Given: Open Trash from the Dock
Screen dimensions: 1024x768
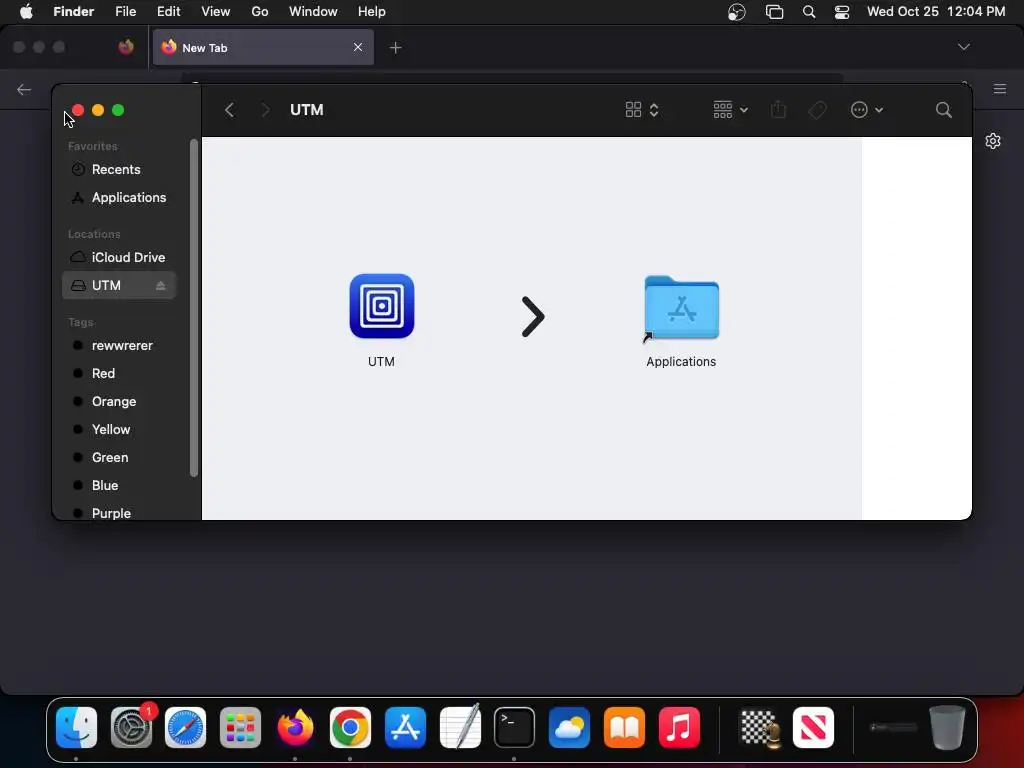Looking at the screenshot, I should point(947,728).
